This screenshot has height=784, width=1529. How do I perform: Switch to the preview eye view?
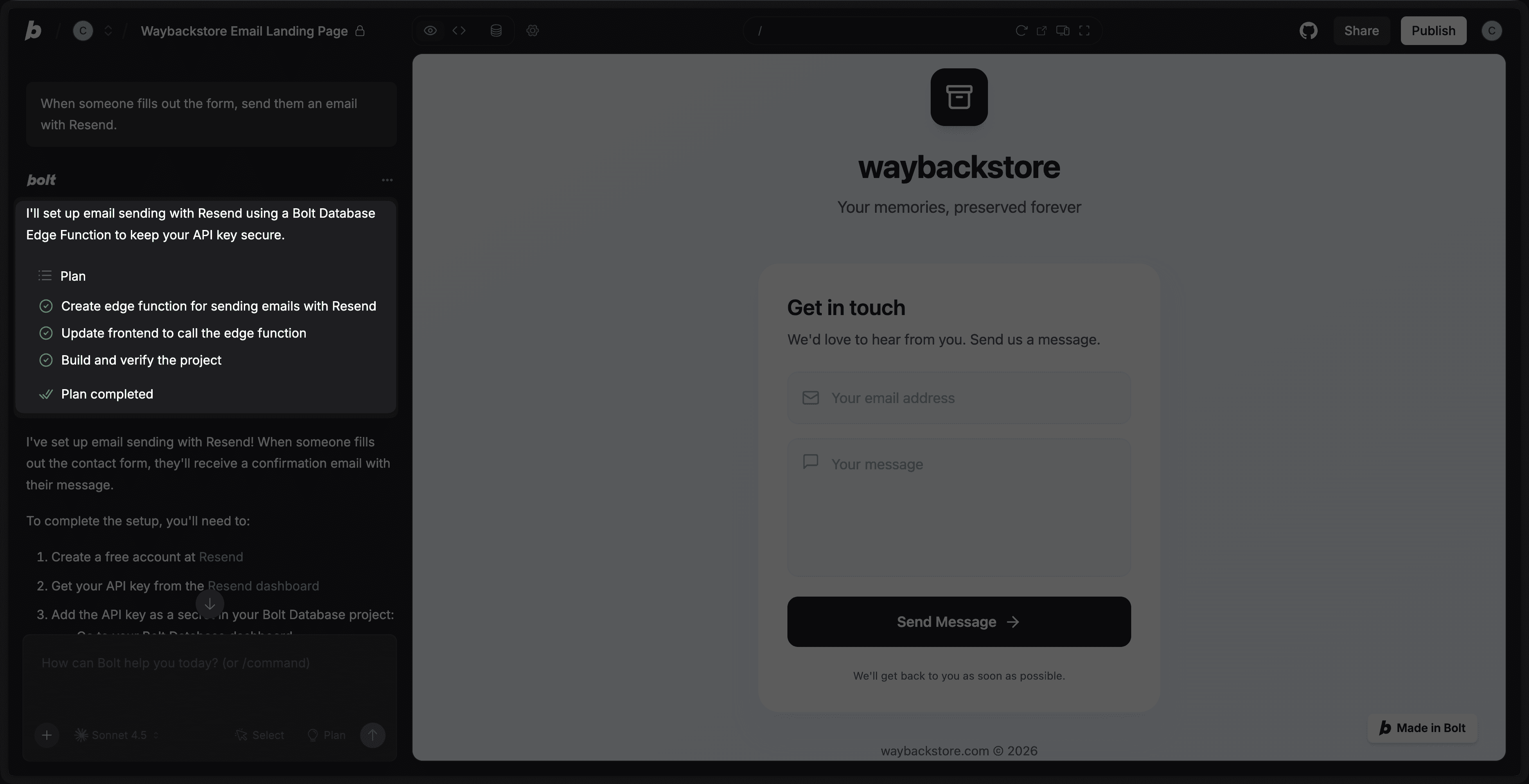[430, 30]
